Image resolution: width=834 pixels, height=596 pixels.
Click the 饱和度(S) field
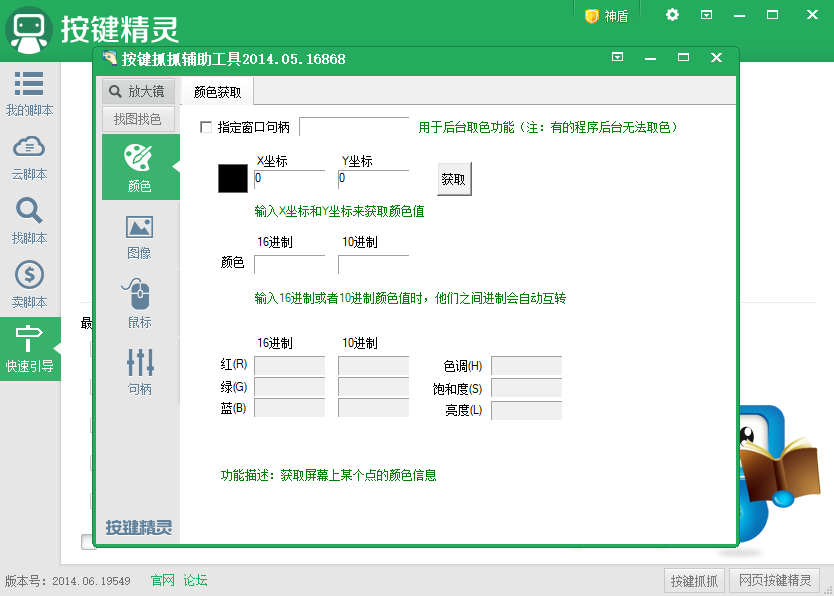click(527, 388)
